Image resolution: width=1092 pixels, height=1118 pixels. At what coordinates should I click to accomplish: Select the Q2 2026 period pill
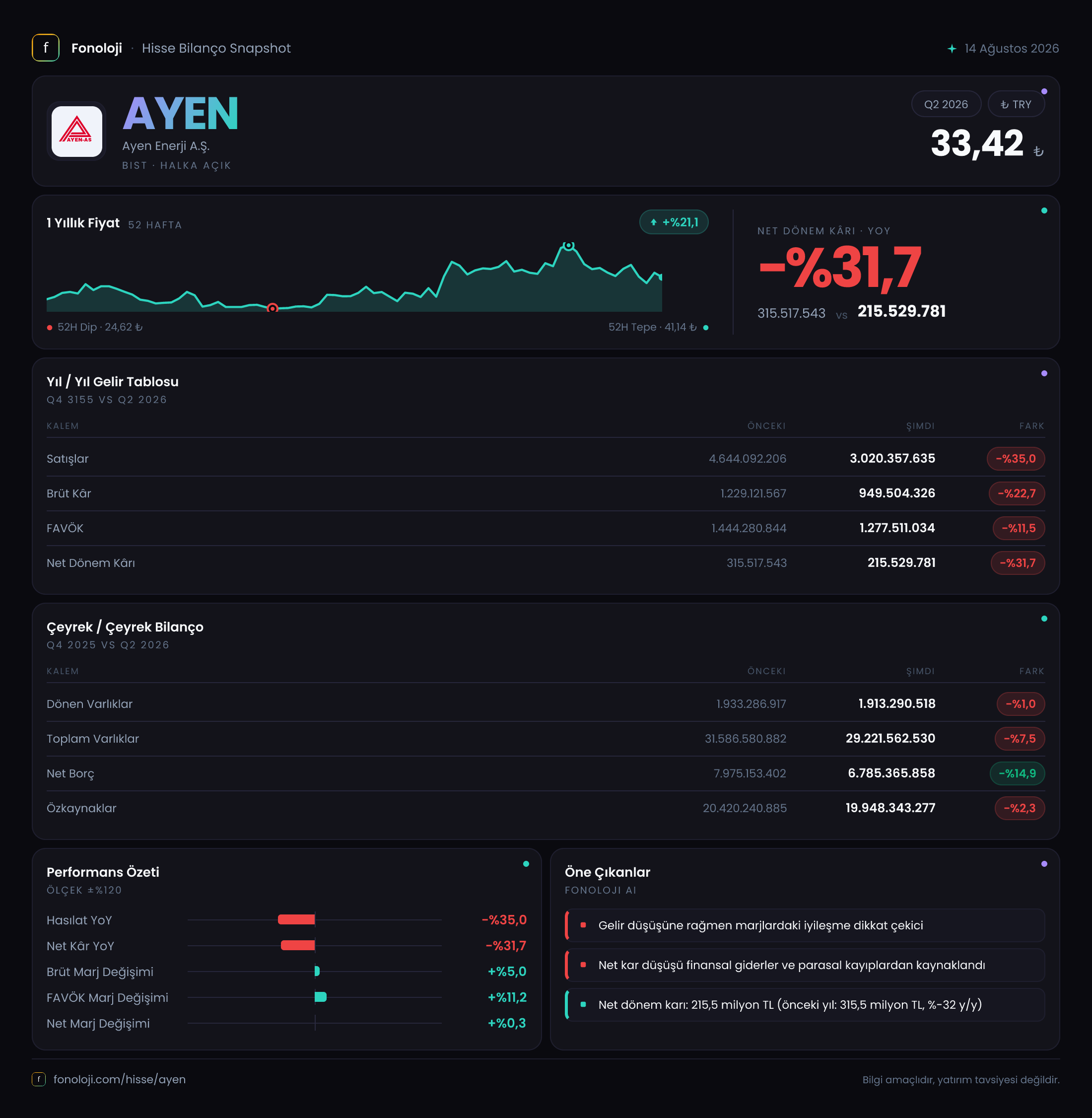click(x=946, y=104)
